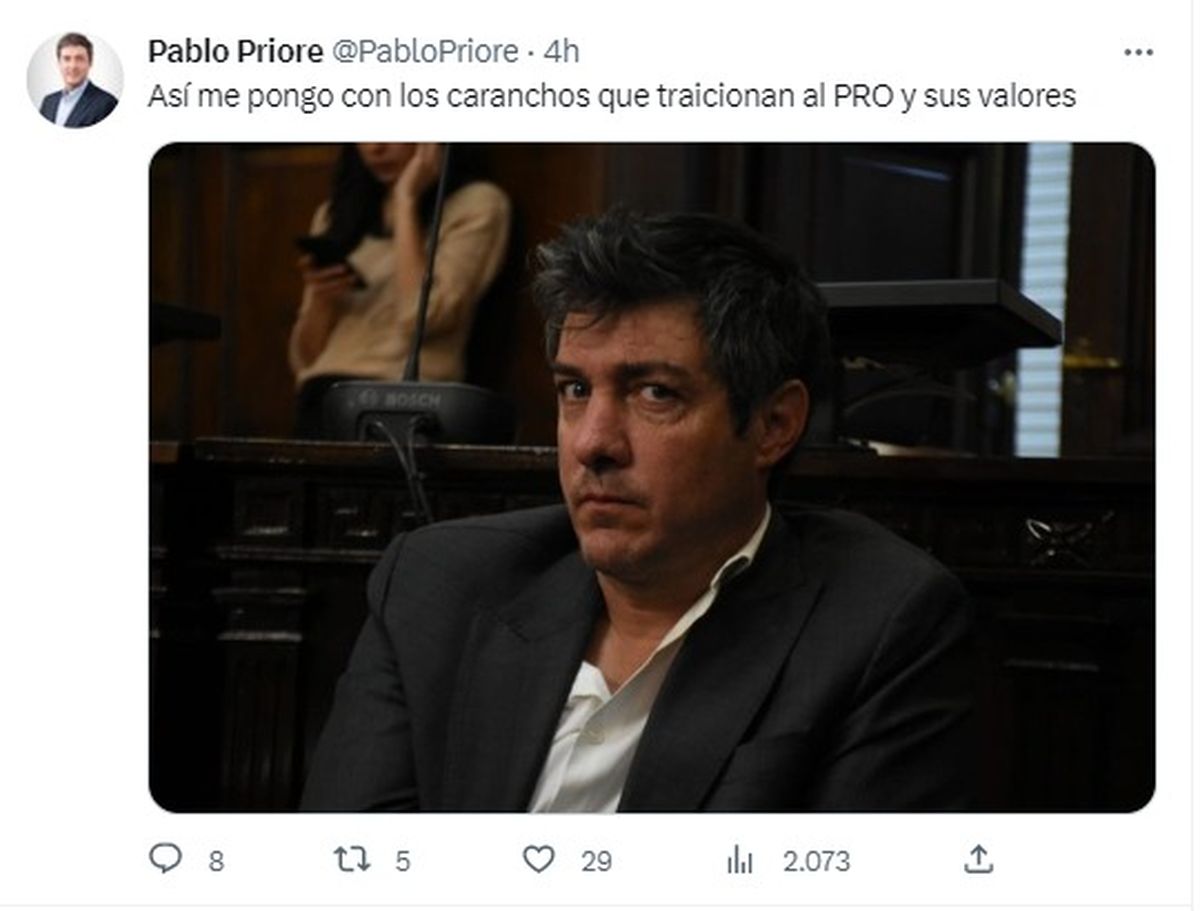This screenshot has height=911, width=1200.
Task: Open view analytics bar chart icon
Action: (x=740, y=859)
